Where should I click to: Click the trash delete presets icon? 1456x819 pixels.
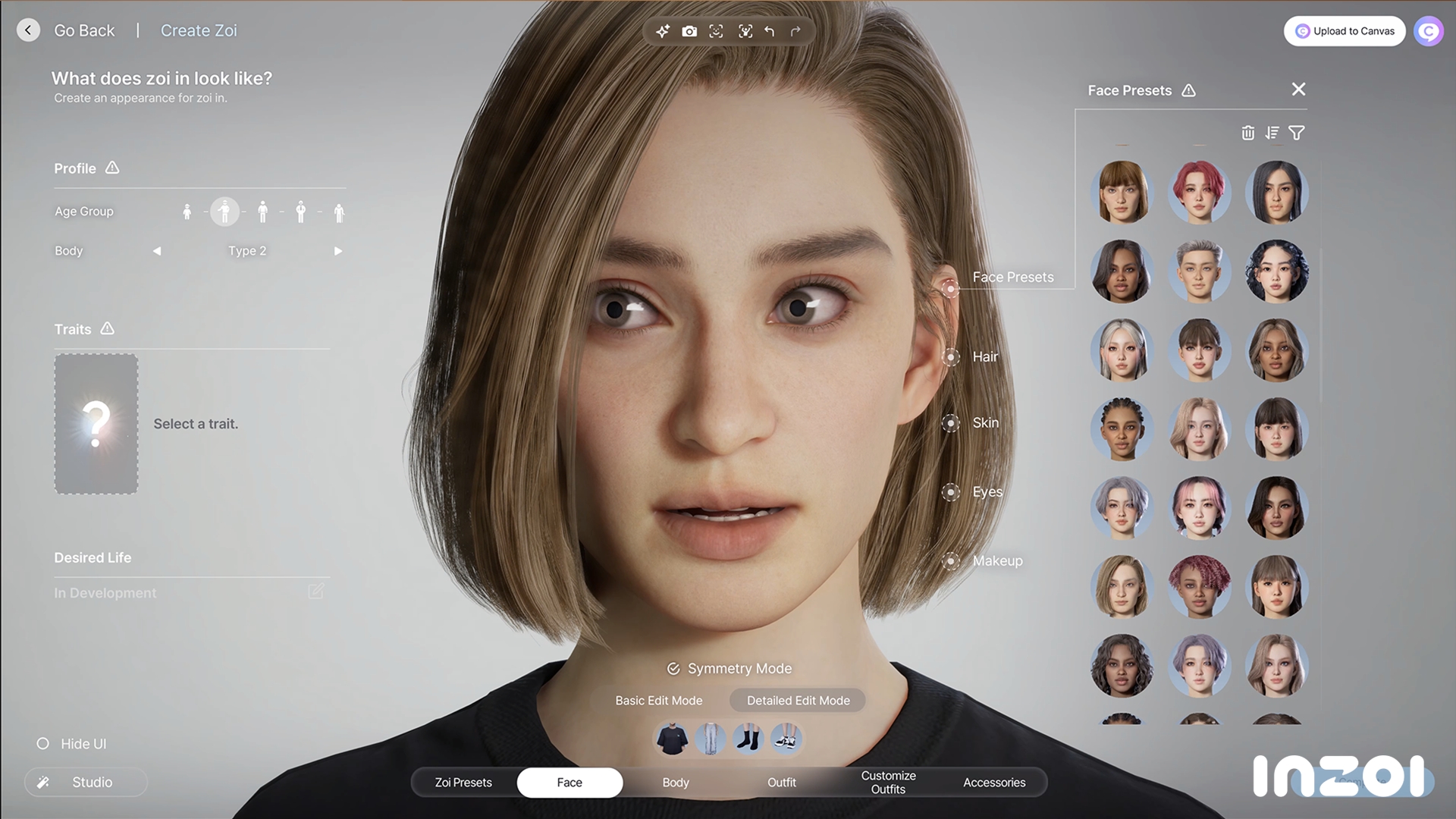tap(1247, 133)
